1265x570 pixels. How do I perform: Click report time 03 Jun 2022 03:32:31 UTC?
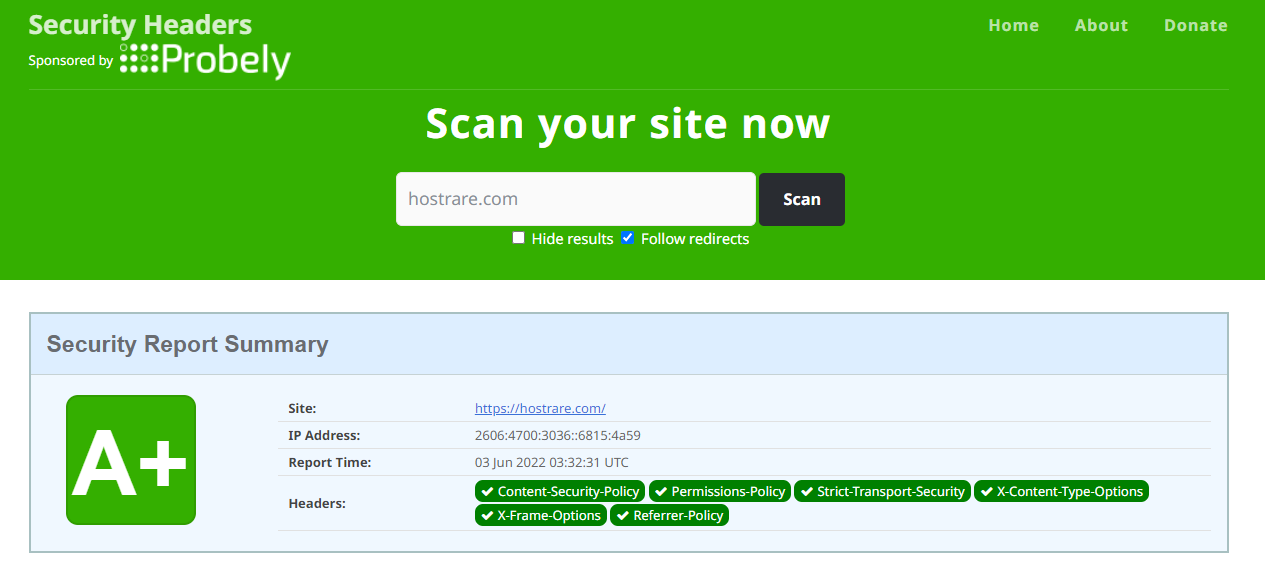click(552, 462)
